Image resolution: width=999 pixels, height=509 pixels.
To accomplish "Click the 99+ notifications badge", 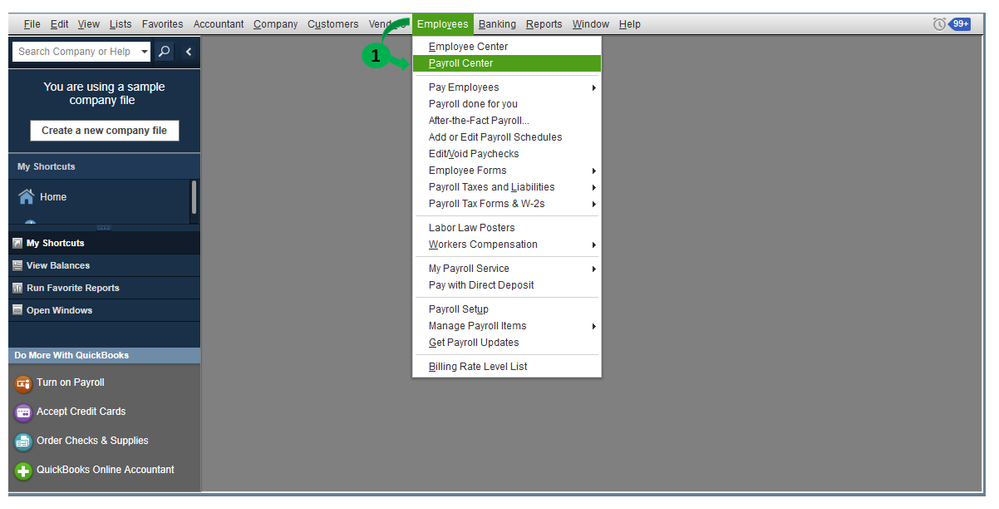I will tap(960, 24).
